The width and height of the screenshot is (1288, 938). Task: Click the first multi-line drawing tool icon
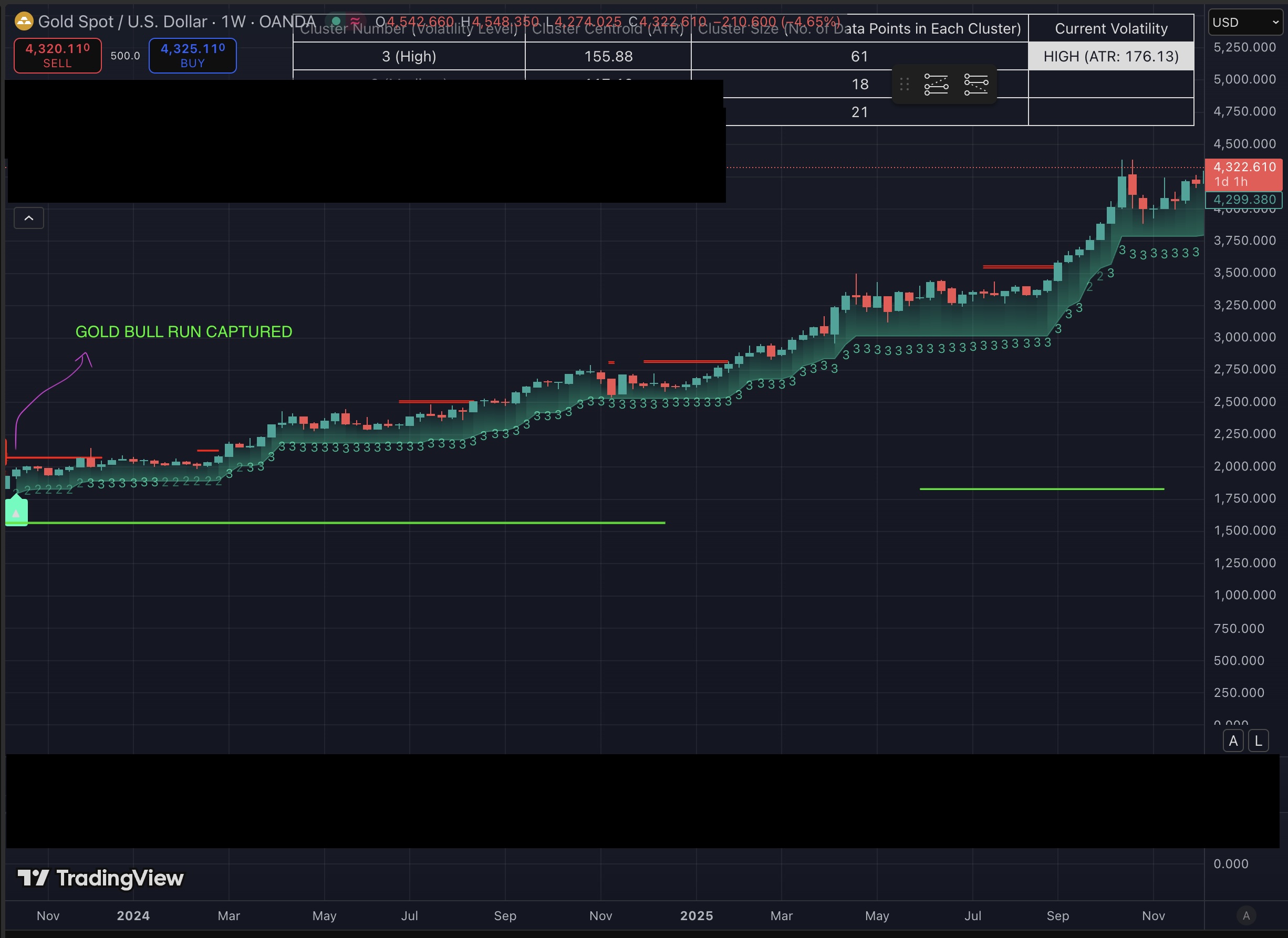(936, 85)
